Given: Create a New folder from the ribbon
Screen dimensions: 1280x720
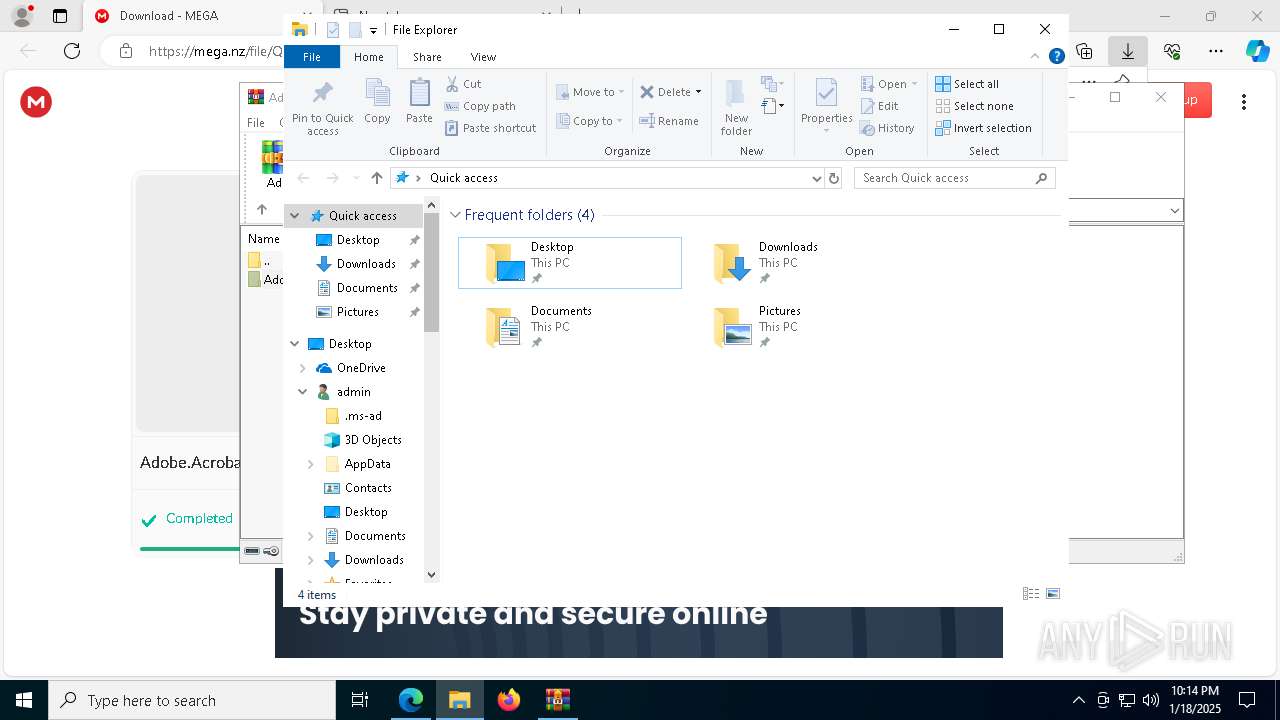Looking at the screenshot, I should (x=736, y=107).
